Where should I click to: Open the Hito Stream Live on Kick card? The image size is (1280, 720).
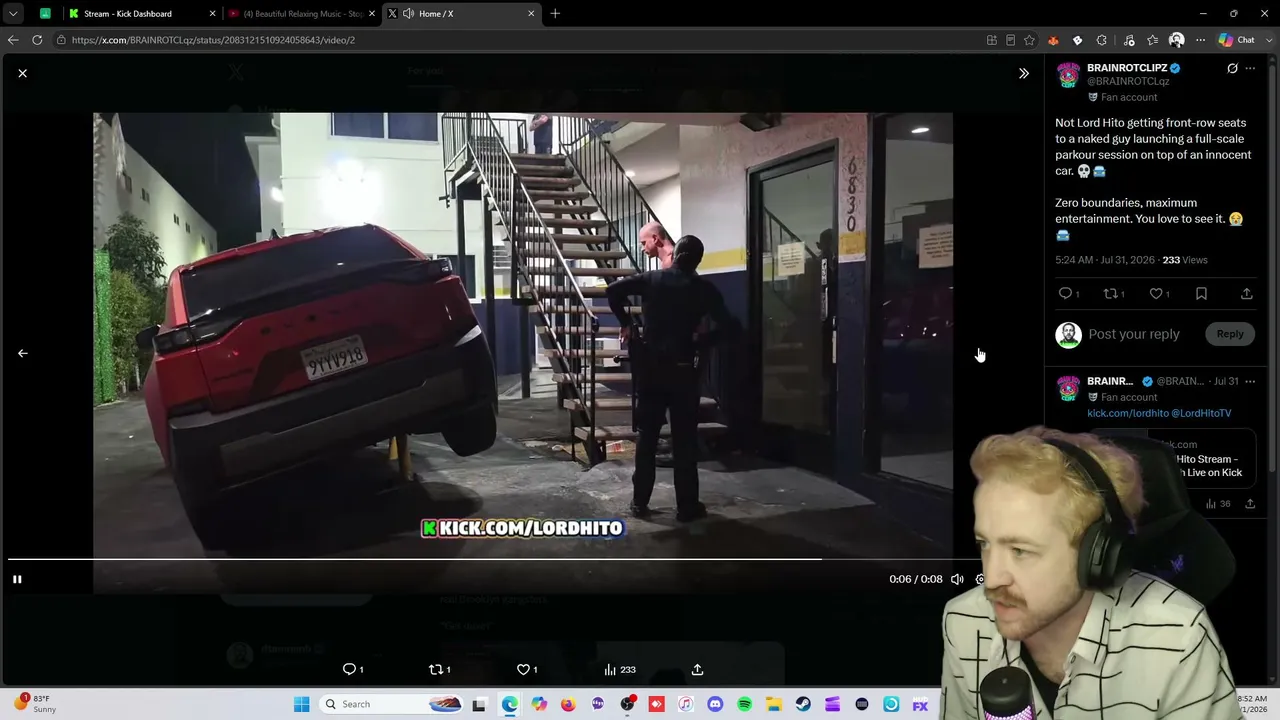tap(1171, 459)
